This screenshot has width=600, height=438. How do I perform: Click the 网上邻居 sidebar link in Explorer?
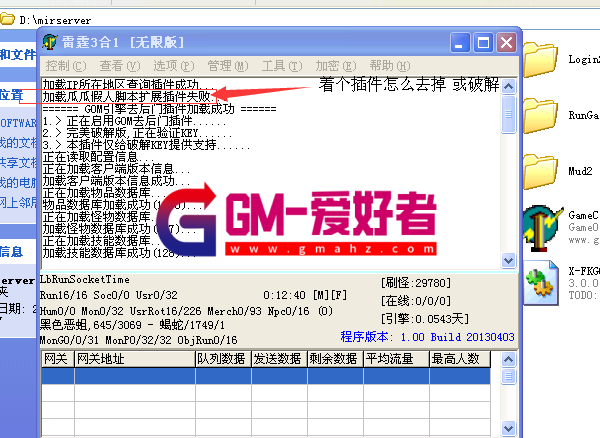pyautogui.click(x=18, y=202)
